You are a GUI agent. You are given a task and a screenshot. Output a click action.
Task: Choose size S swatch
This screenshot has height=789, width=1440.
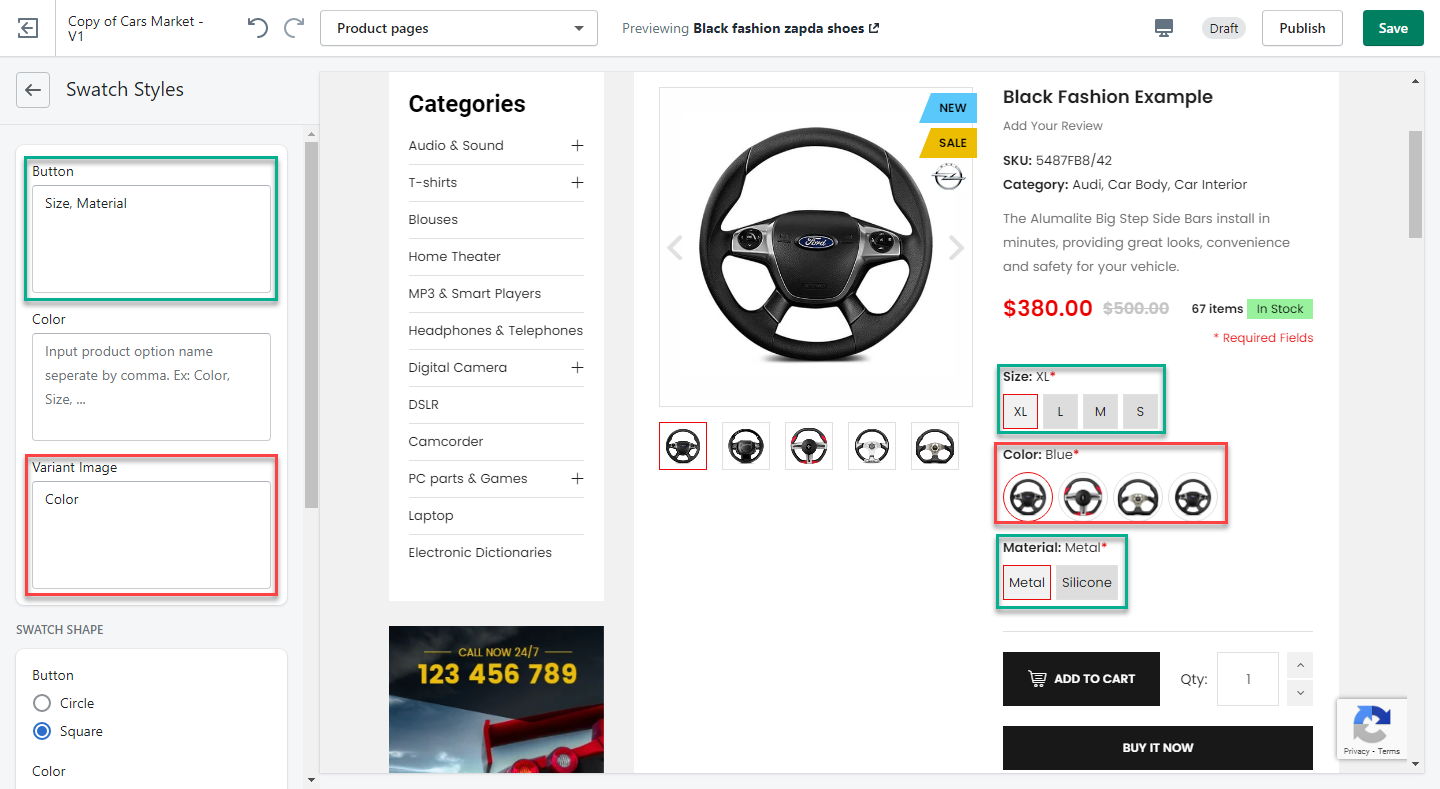pos(1140,411)
